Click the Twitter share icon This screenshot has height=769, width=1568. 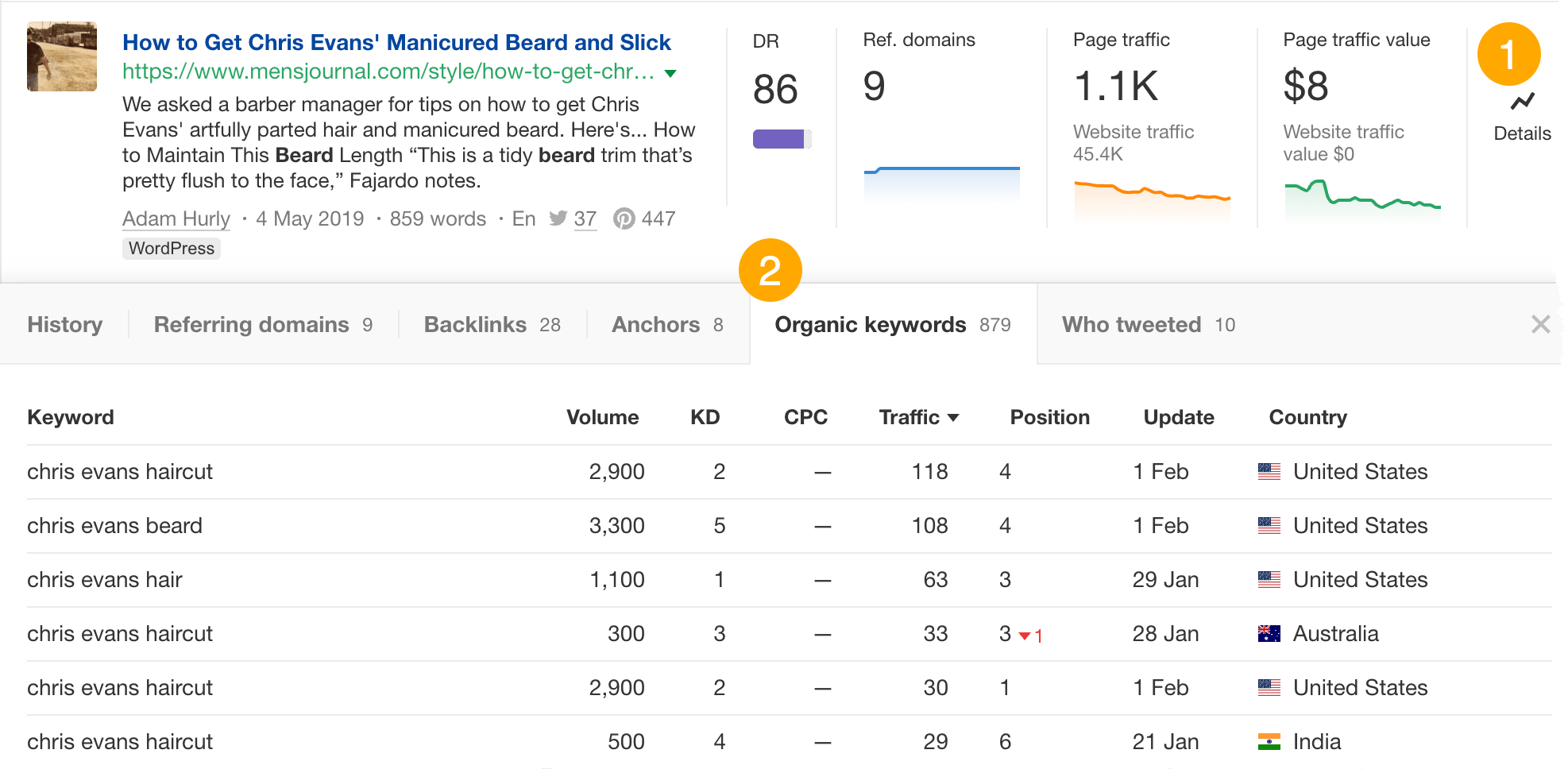[x=560, y=218]
